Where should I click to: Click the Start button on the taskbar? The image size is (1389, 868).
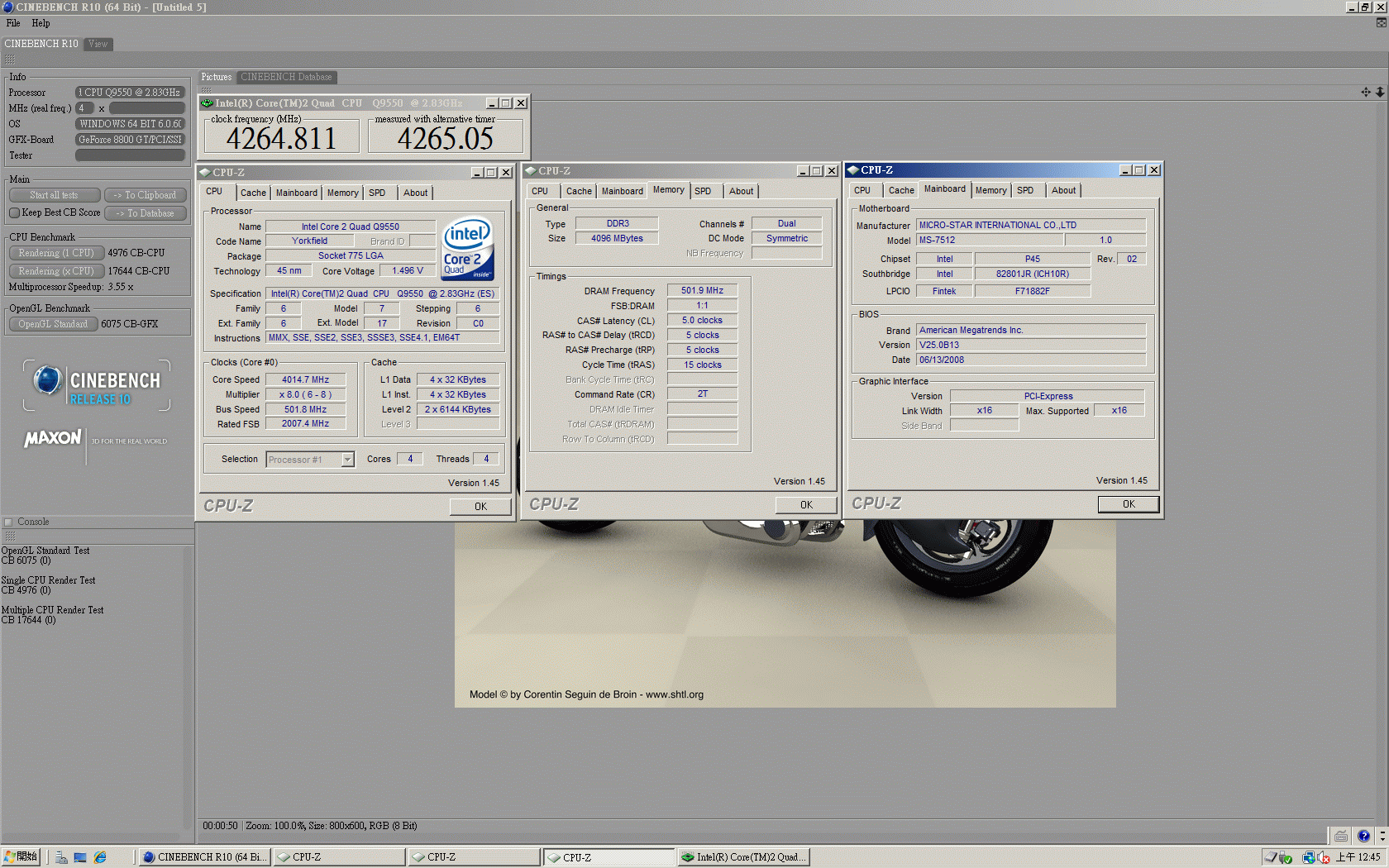coord(21,857)
